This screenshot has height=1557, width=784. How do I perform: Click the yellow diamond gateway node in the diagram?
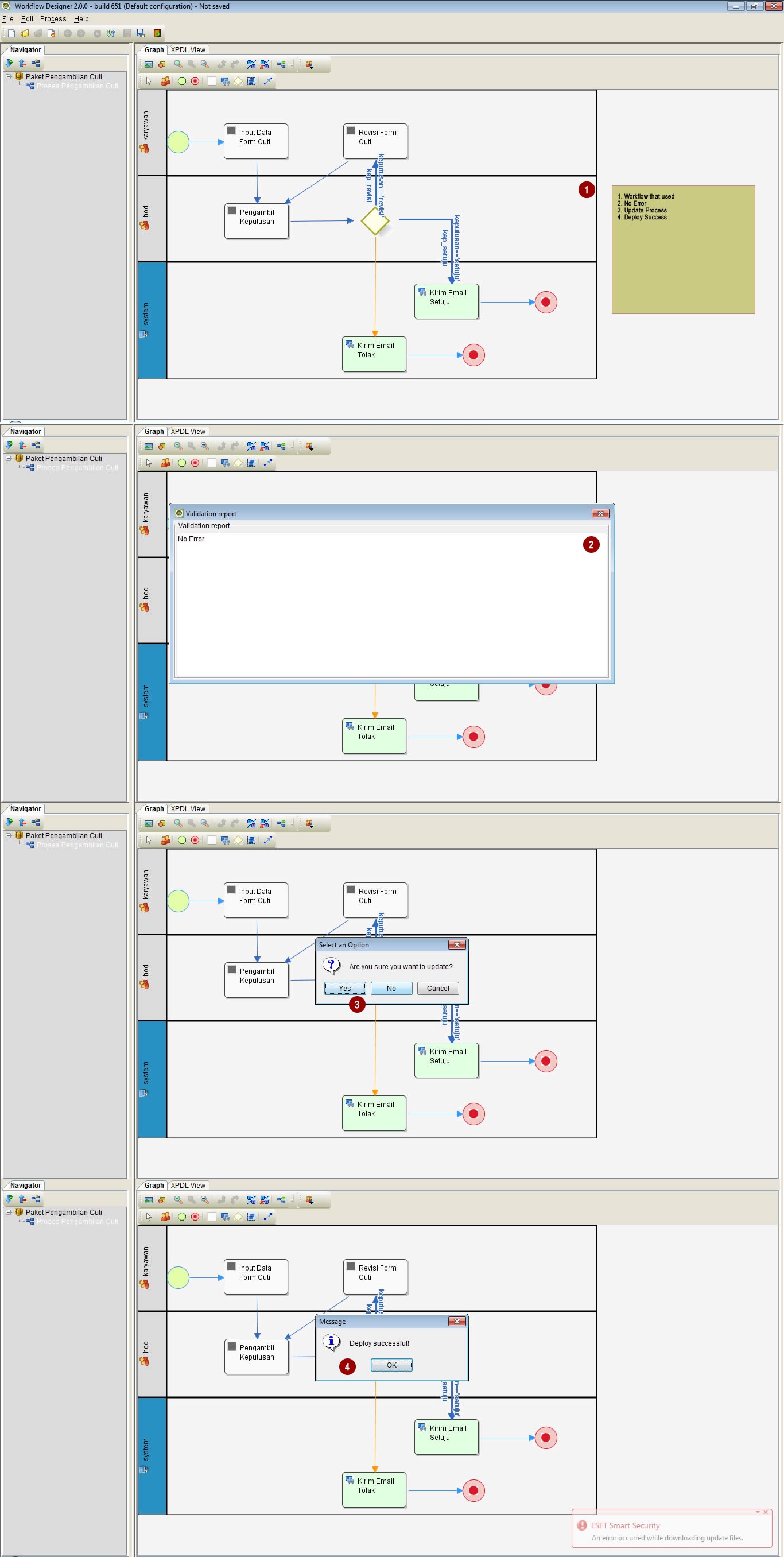[375, 220]
